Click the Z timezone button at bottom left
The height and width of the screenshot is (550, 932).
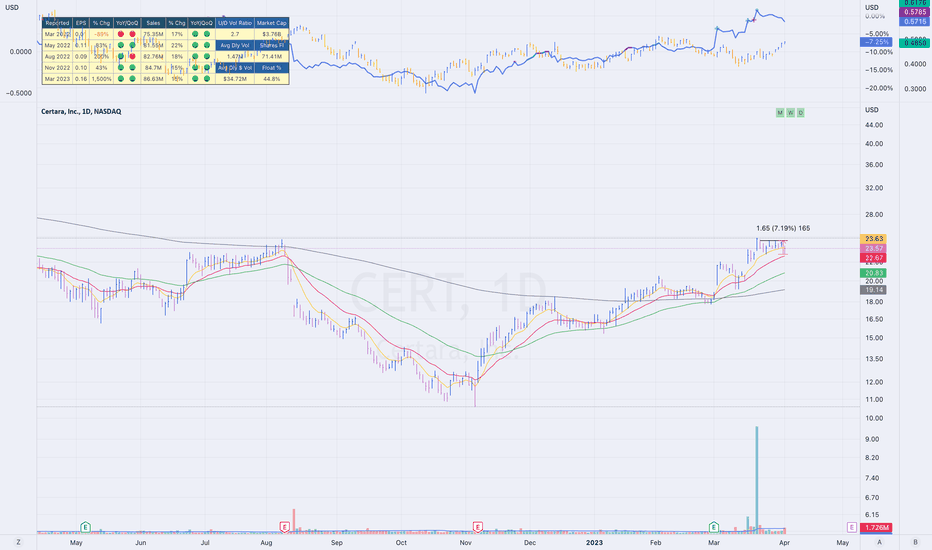coord(18,542)
